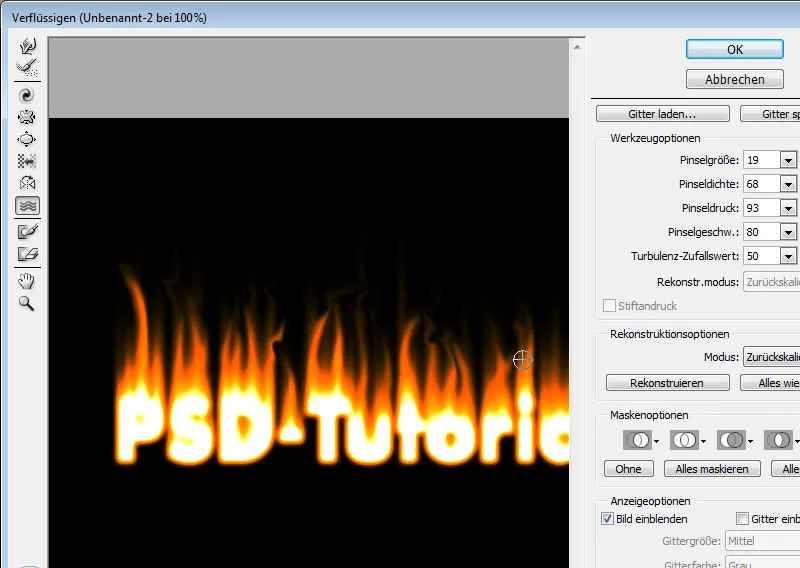Click the Turbulenz-Zufallswert value field
Viewport: 800px width, 568px height.
pos(762,256)
